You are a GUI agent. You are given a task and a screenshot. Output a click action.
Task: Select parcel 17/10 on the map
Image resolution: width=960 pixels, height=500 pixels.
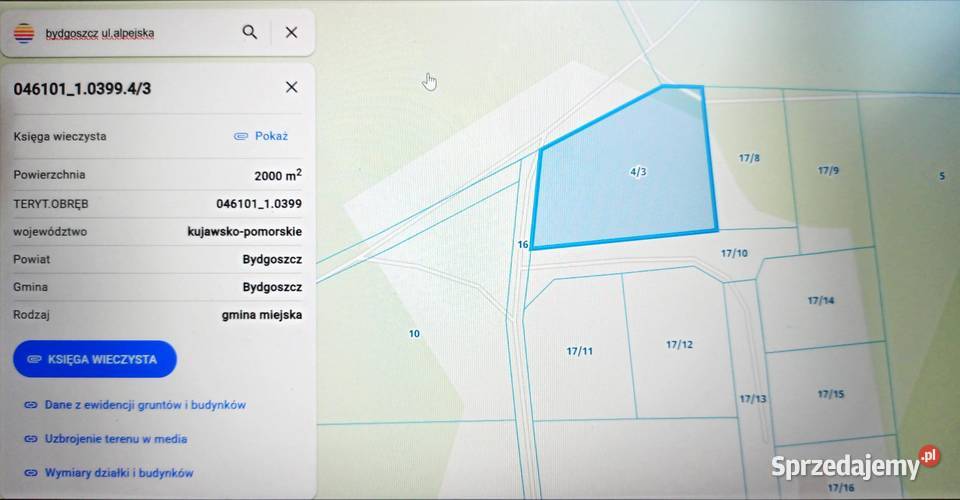pyautogui.click(x=734, y=253)
